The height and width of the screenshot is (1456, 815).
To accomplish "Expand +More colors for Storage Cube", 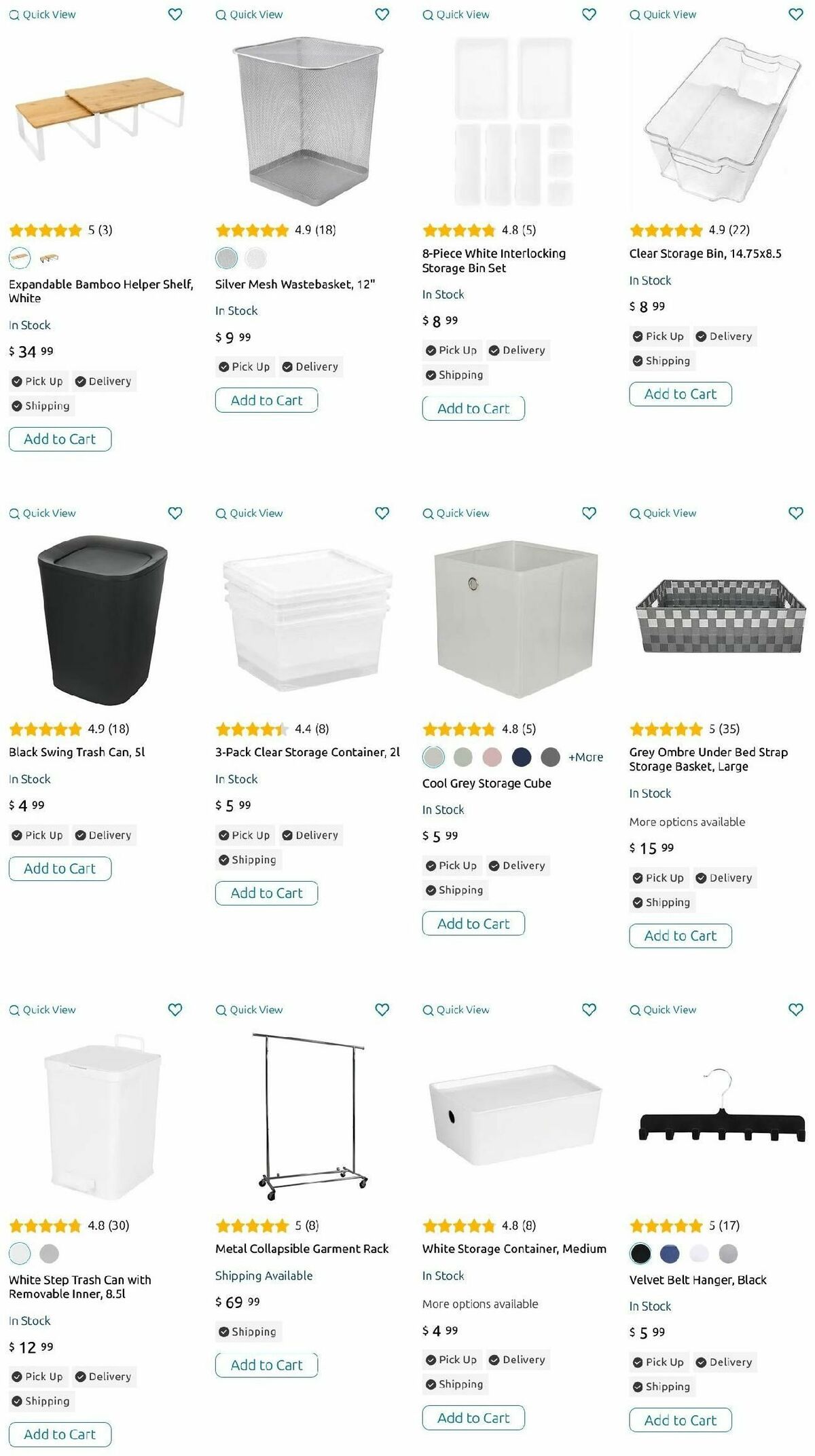I will 585,757.
